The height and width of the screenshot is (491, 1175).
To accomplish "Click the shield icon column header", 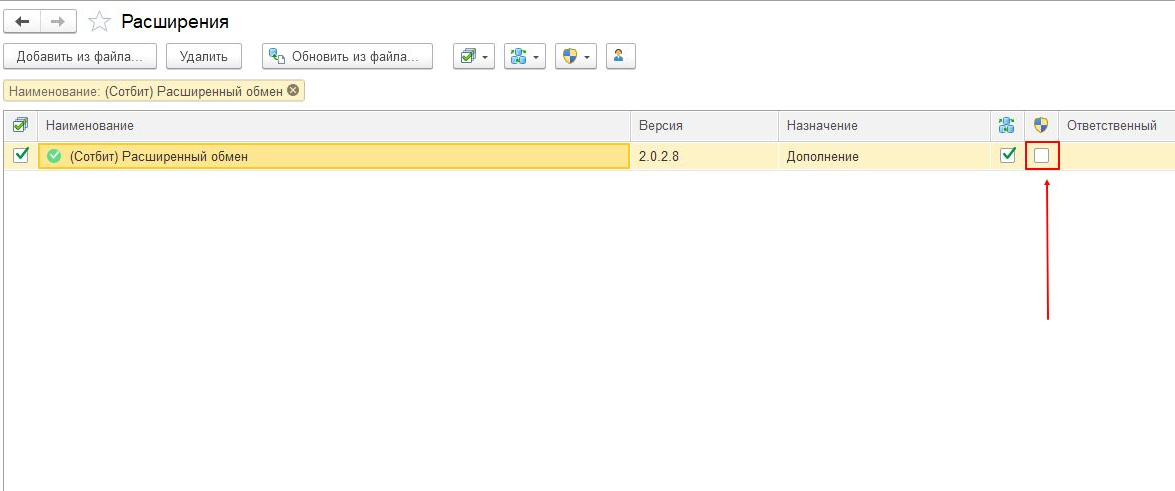I will [x=1041, y=125].
